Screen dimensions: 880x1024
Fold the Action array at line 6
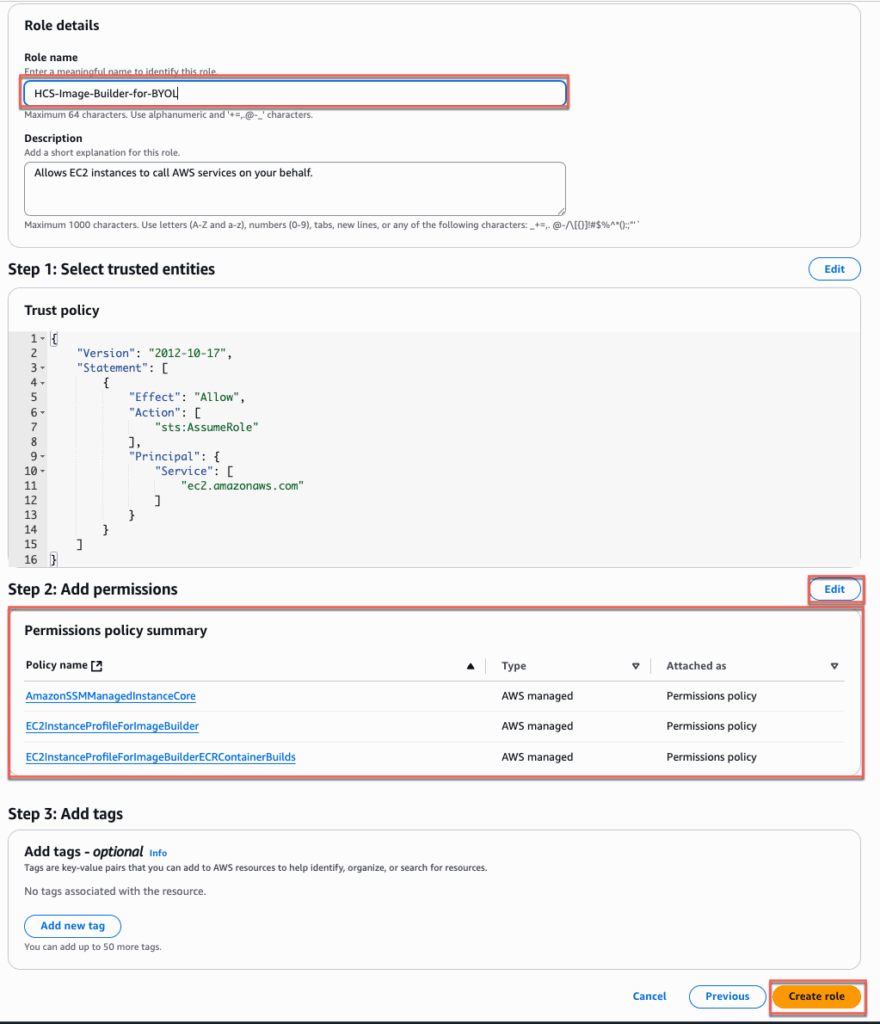pos(44,412)
